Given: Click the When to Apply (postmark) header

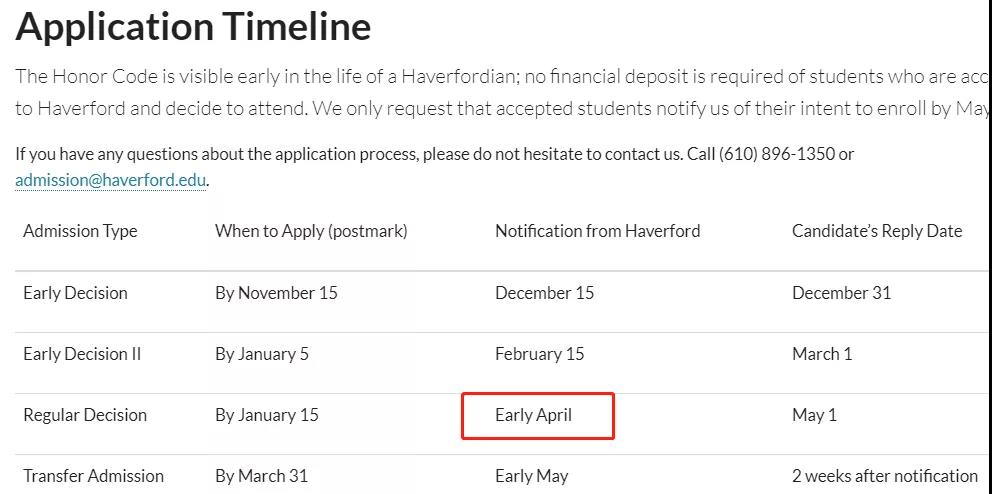Looking at the screenshot, I should coord(311,231).
